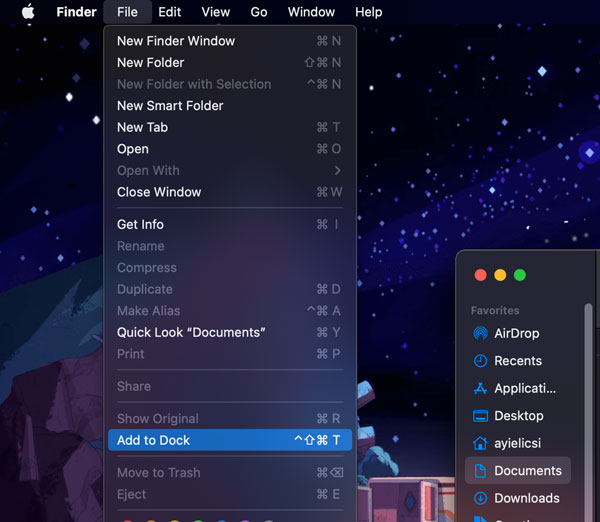Click dimmed New Folder with Selection
The image size is (600, 522).
click(230, 84)
